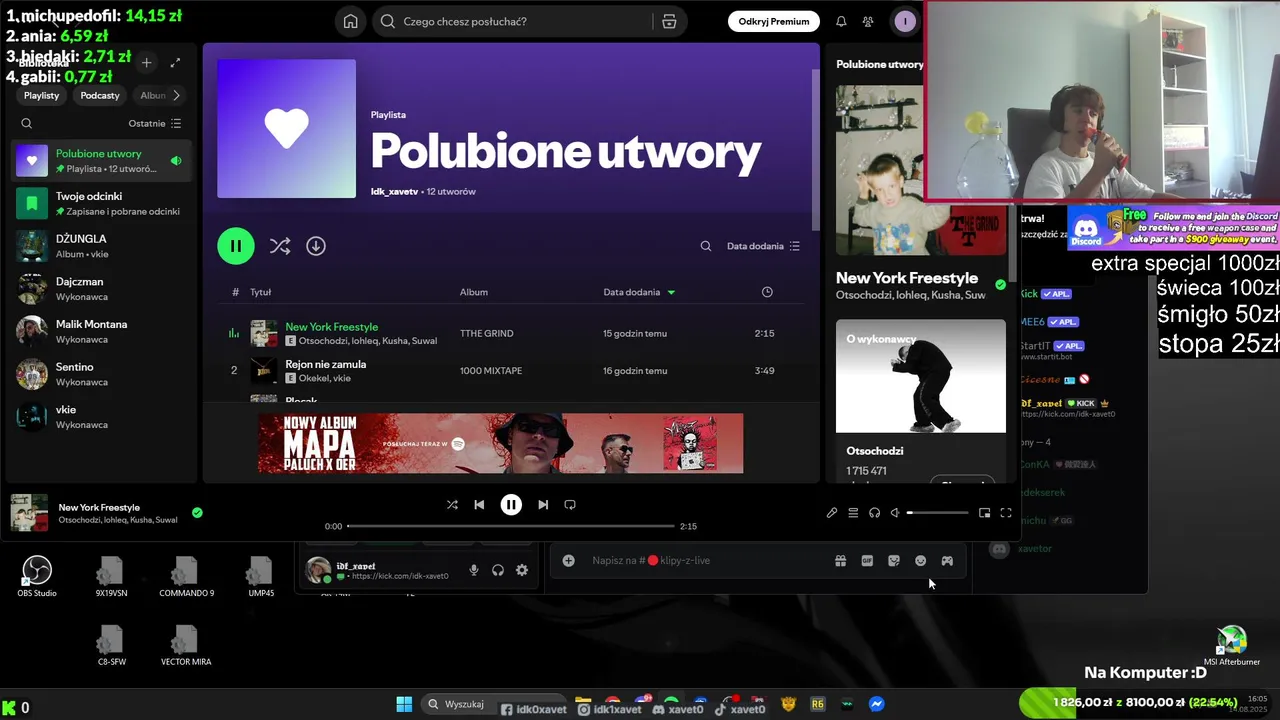
Task: Toggle repeat mode in player bar
Action: point(570,505)
